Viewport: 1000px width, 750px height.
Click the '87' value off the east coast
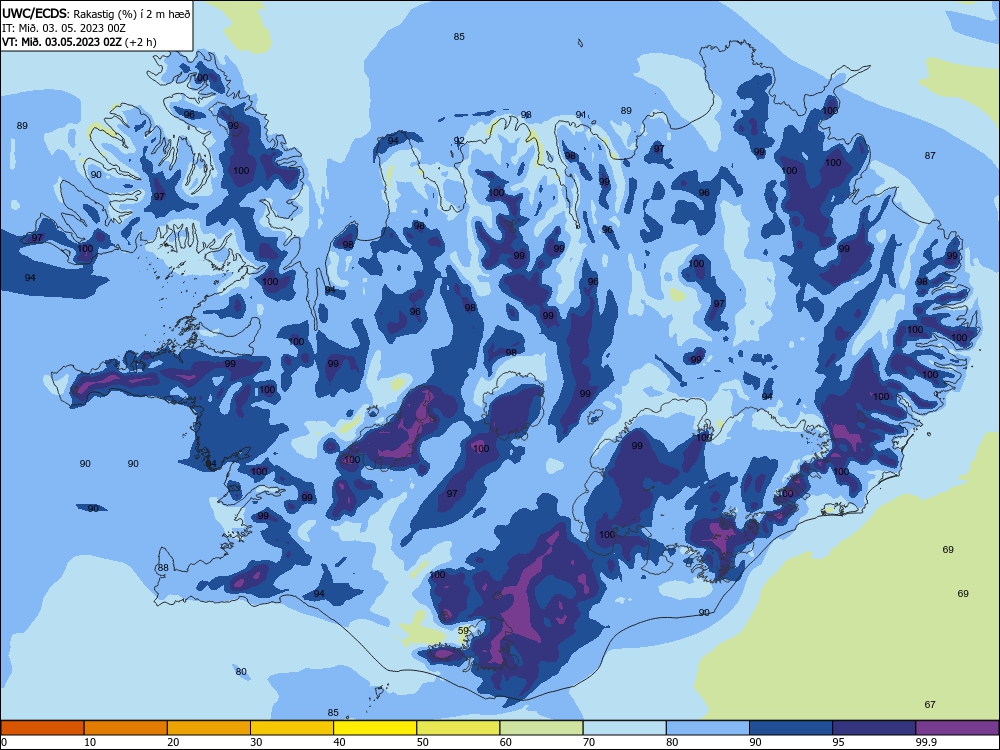point(930,155)
